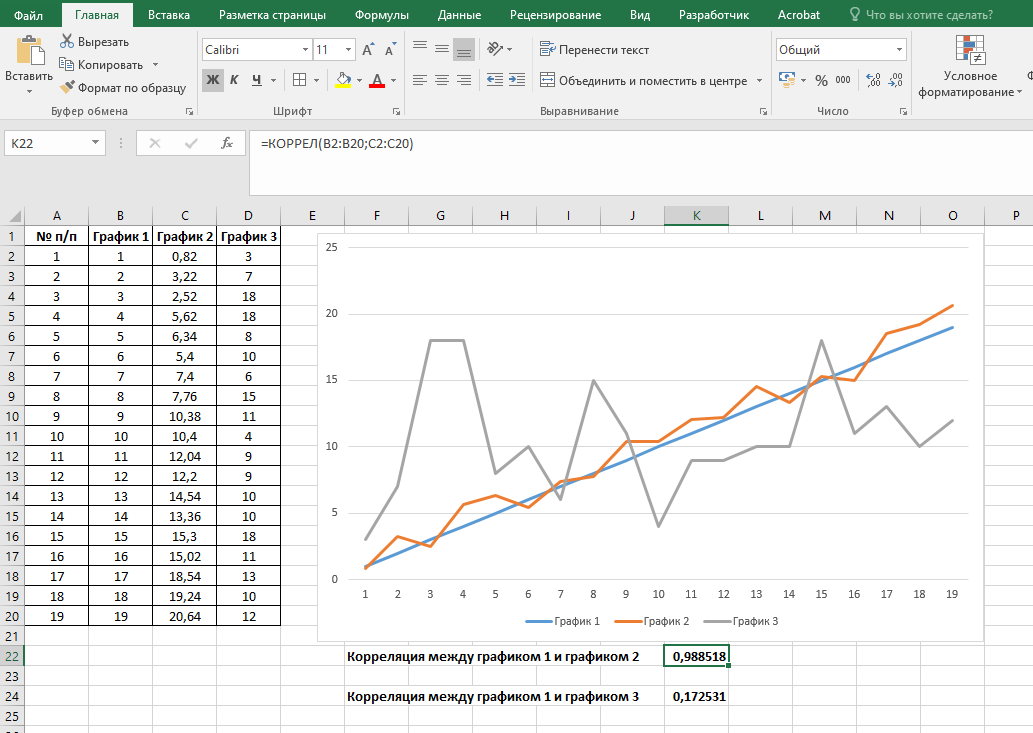The image size is (1033, 733).
Task: Click График 3 legend entry in chart
Action: [x=741, y=621]
